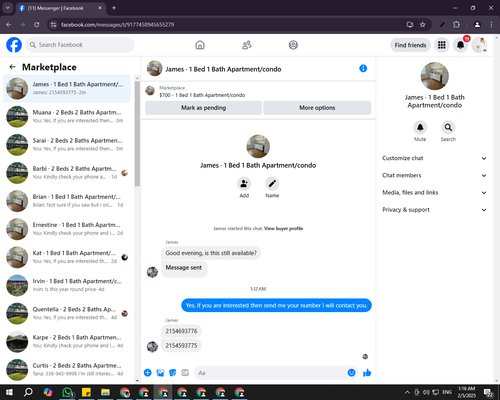
Task: Click the browser back arrow
Action: 9,25
